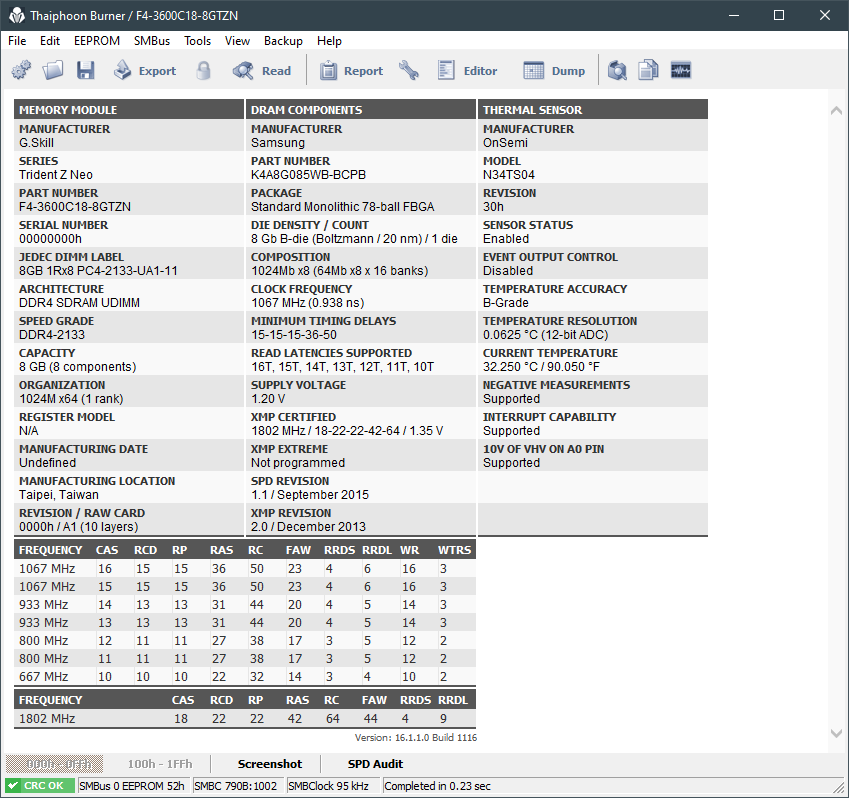Click the OnSemi sensor manufacturer value
This screenshot has height=798, width=849.
pos(505,143)
